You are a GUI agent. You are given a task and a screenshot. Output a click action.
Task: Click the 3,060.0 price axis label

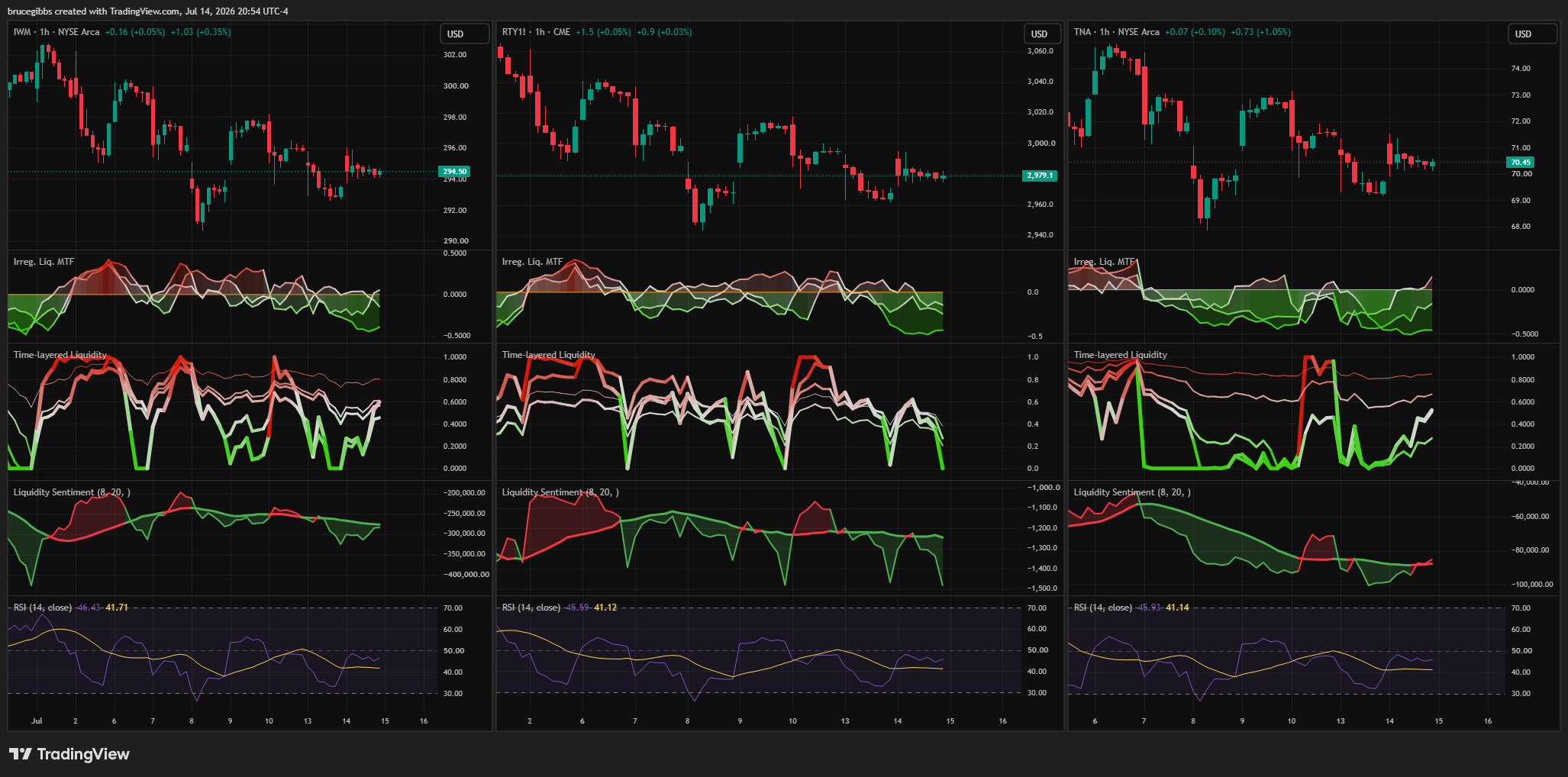pos(1040,51)
